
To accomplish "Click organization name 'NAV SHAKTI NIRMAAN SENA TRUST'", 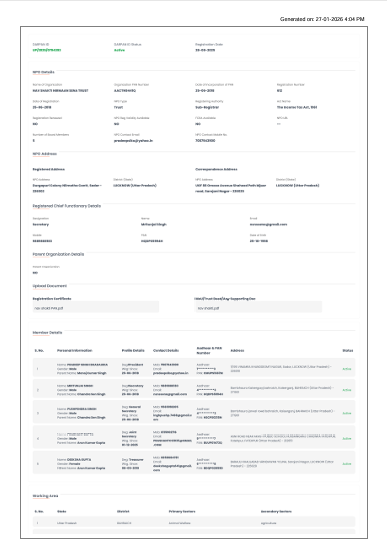I will [x=61, y=91].
